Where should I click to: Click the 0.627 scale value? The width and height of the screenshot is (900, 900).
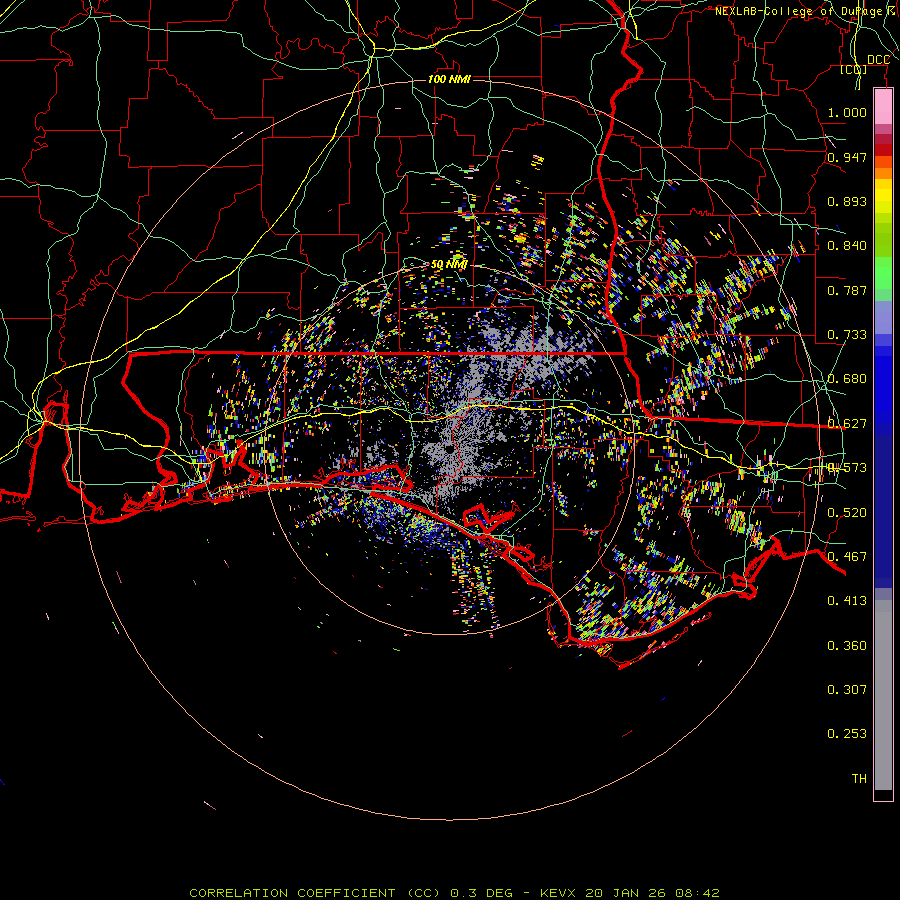pyautogui.click(x=847, y=424)
